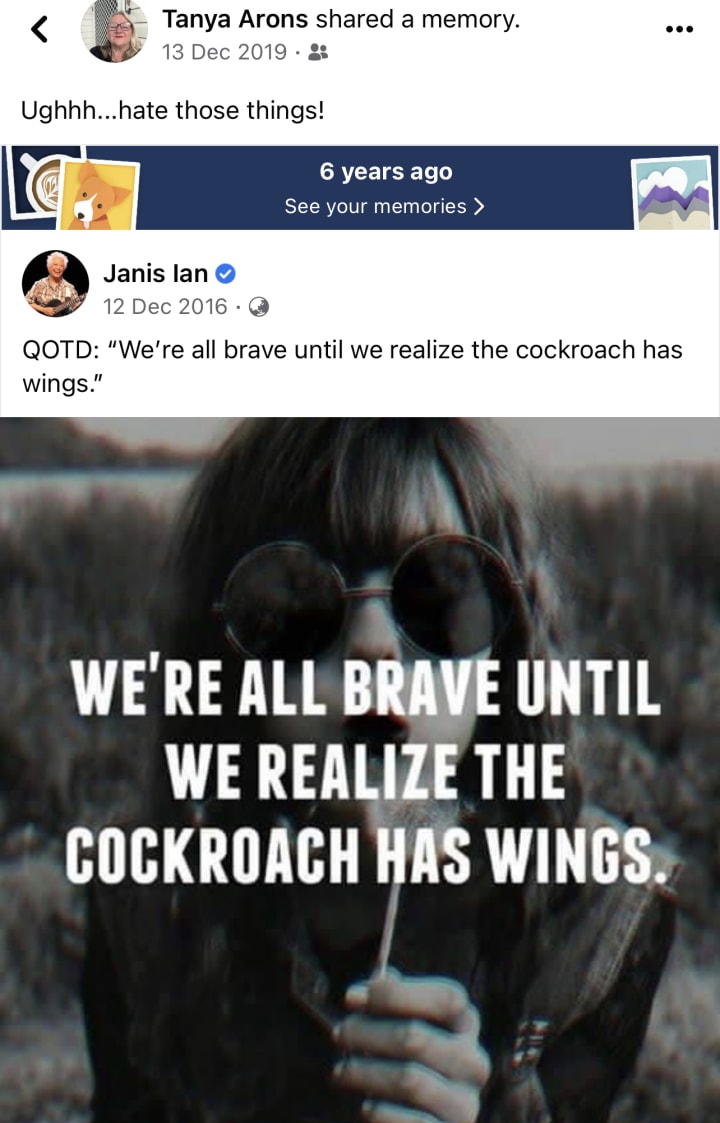Screen dimensions: 720x1123
Task: Tap the mountain landscape memory illustration
Action: (x=673, y=193)
